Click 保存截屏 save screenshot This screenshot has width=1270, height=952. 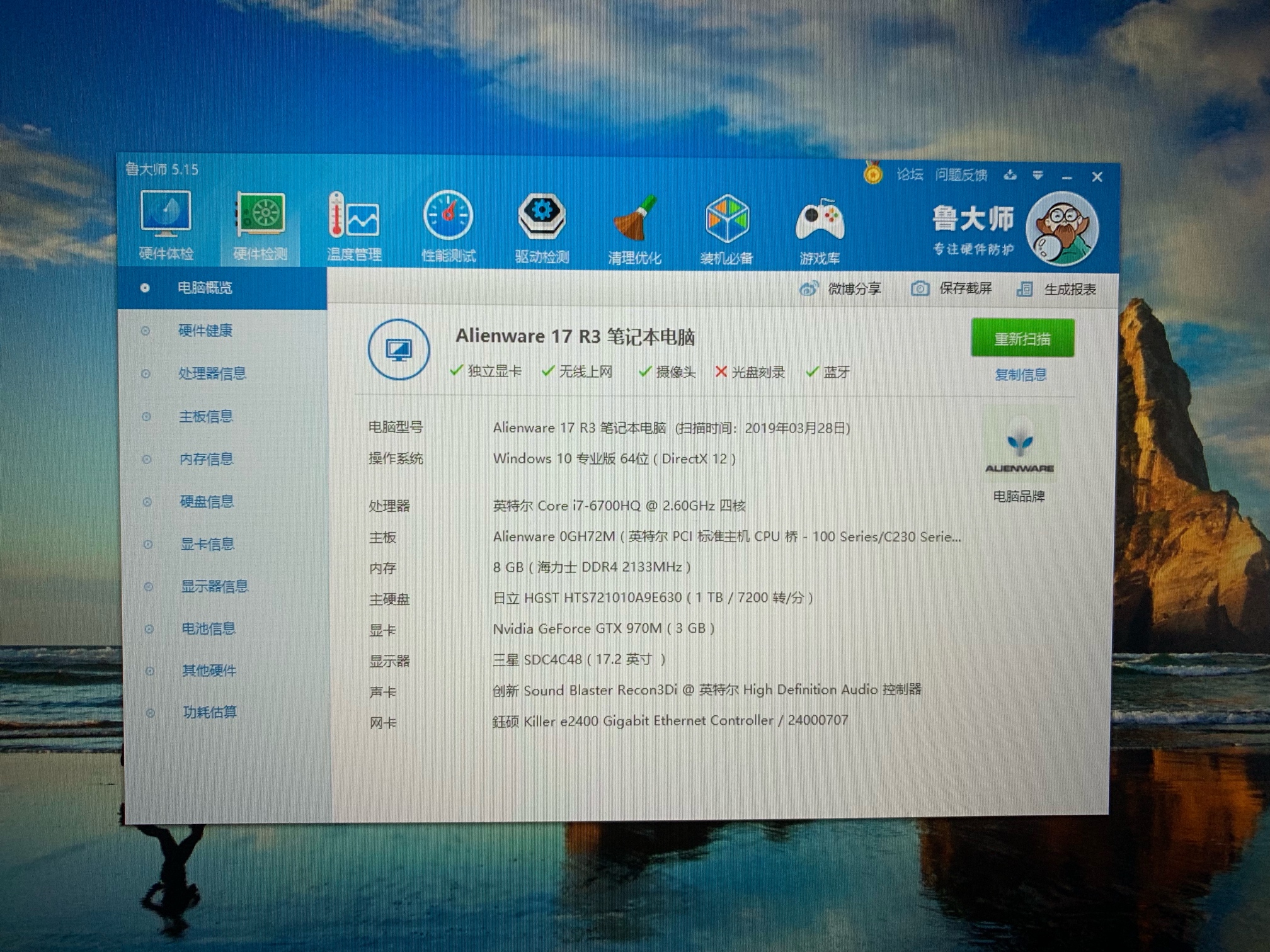[x=951, y=289]
